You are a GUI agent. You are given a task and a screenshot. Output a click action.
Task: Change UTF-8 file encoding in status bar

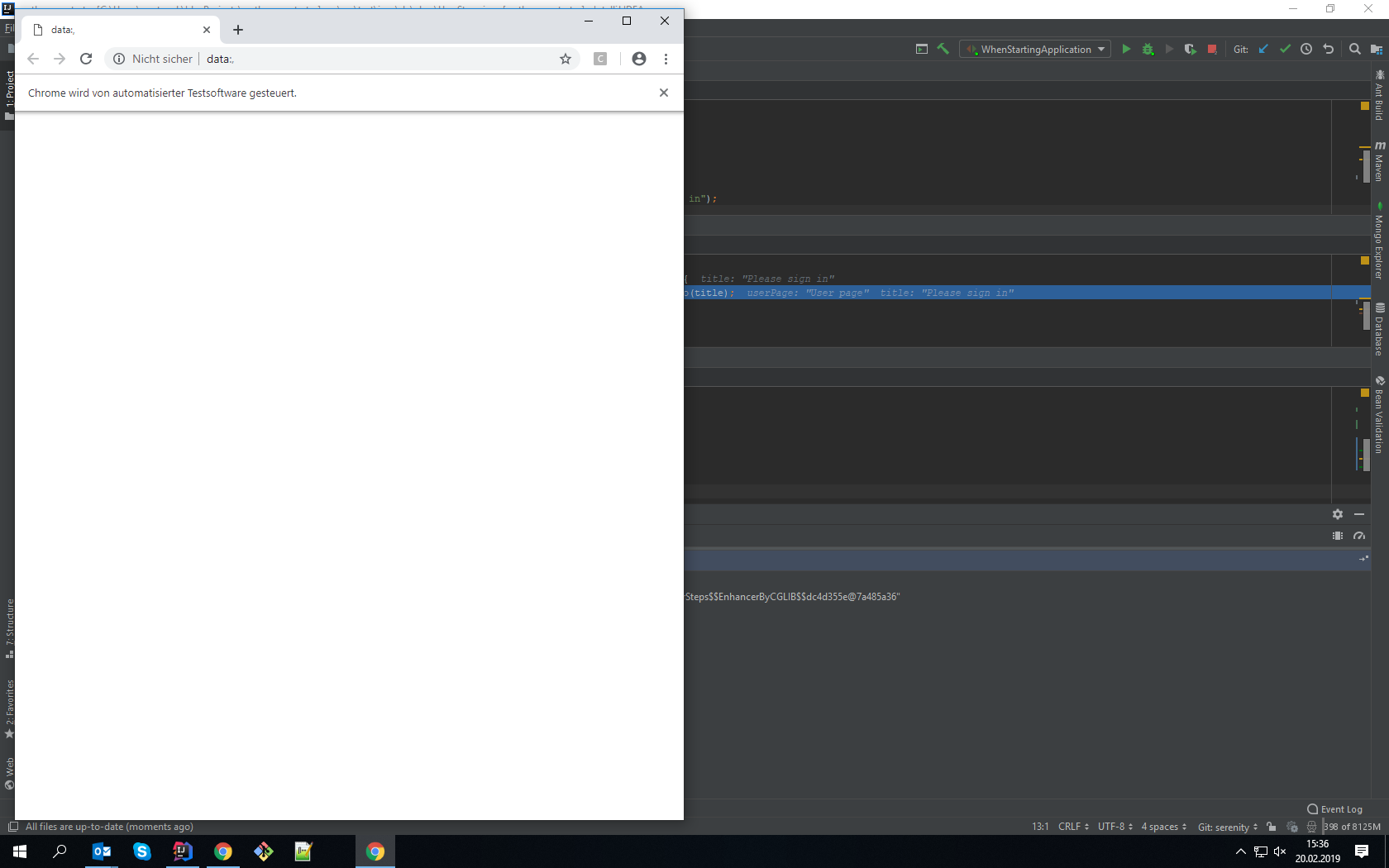pyautogui.click(x=1115, y=827)
